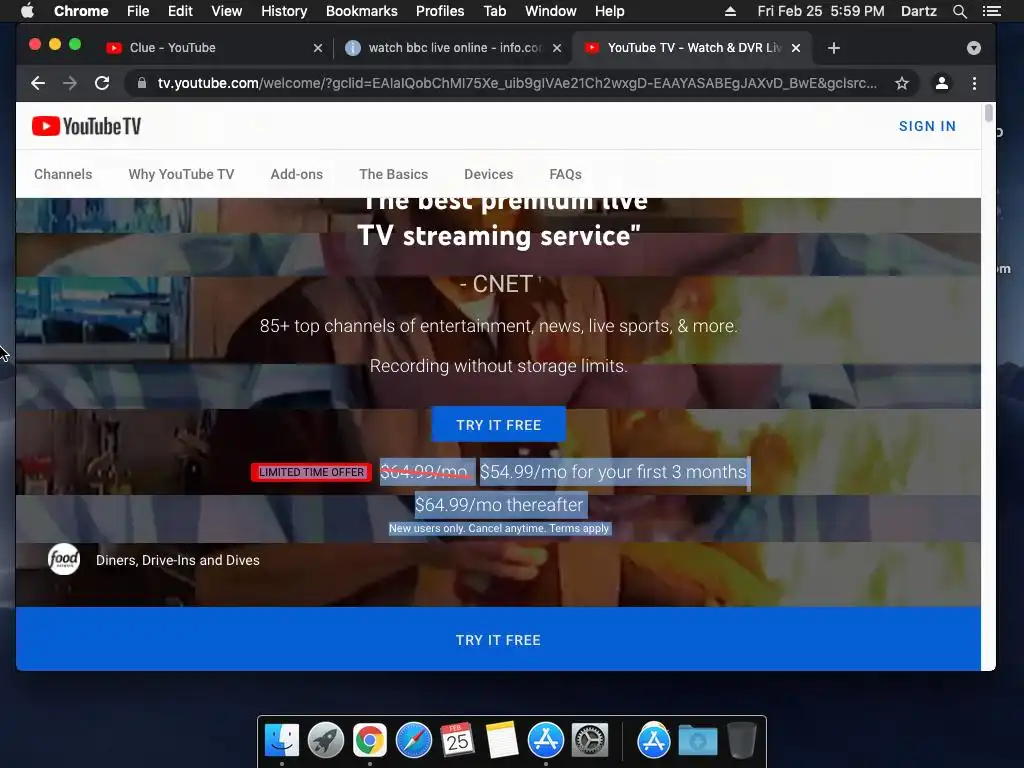This screenshot has width=1024, height=768.
Task: Click the browser forward arrow
Action: pyautogui.click(x=70, y=83)
